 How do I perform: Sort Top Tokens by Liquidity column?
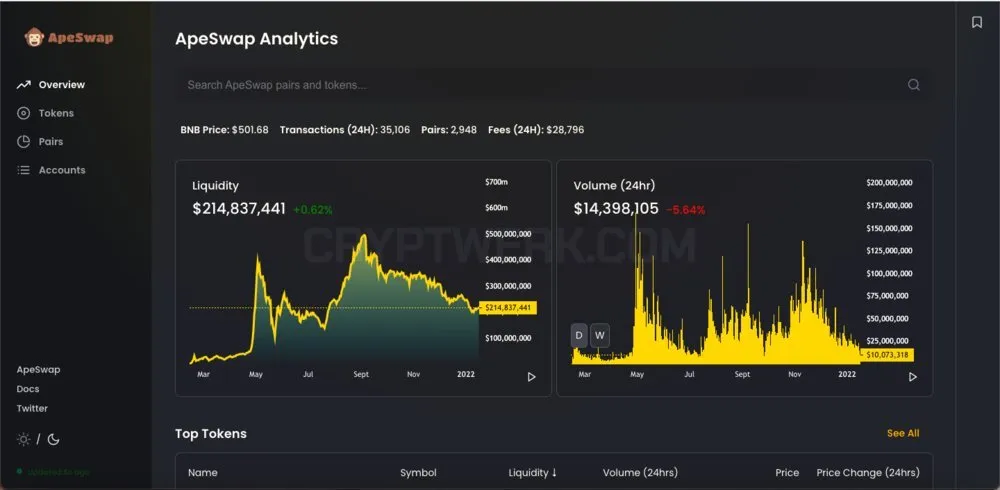533,473
